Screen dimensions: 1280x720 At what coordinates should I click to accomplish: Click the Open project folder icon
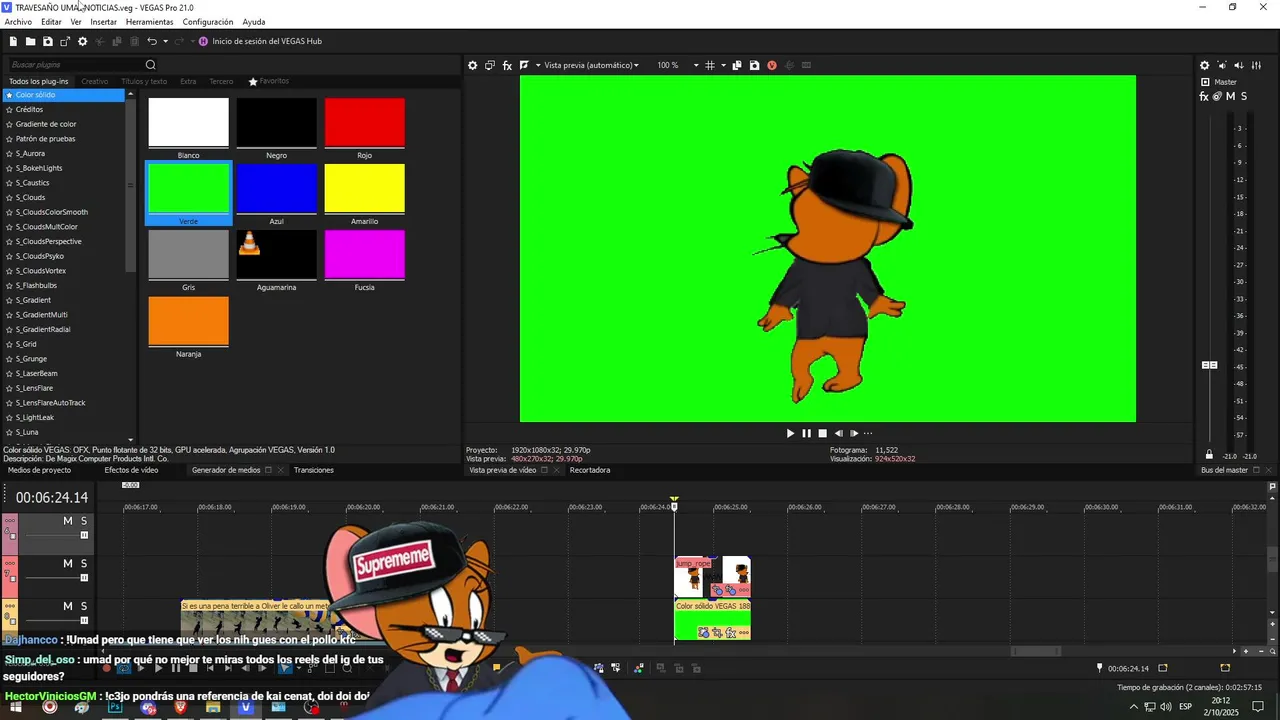(x=30, y=41)
